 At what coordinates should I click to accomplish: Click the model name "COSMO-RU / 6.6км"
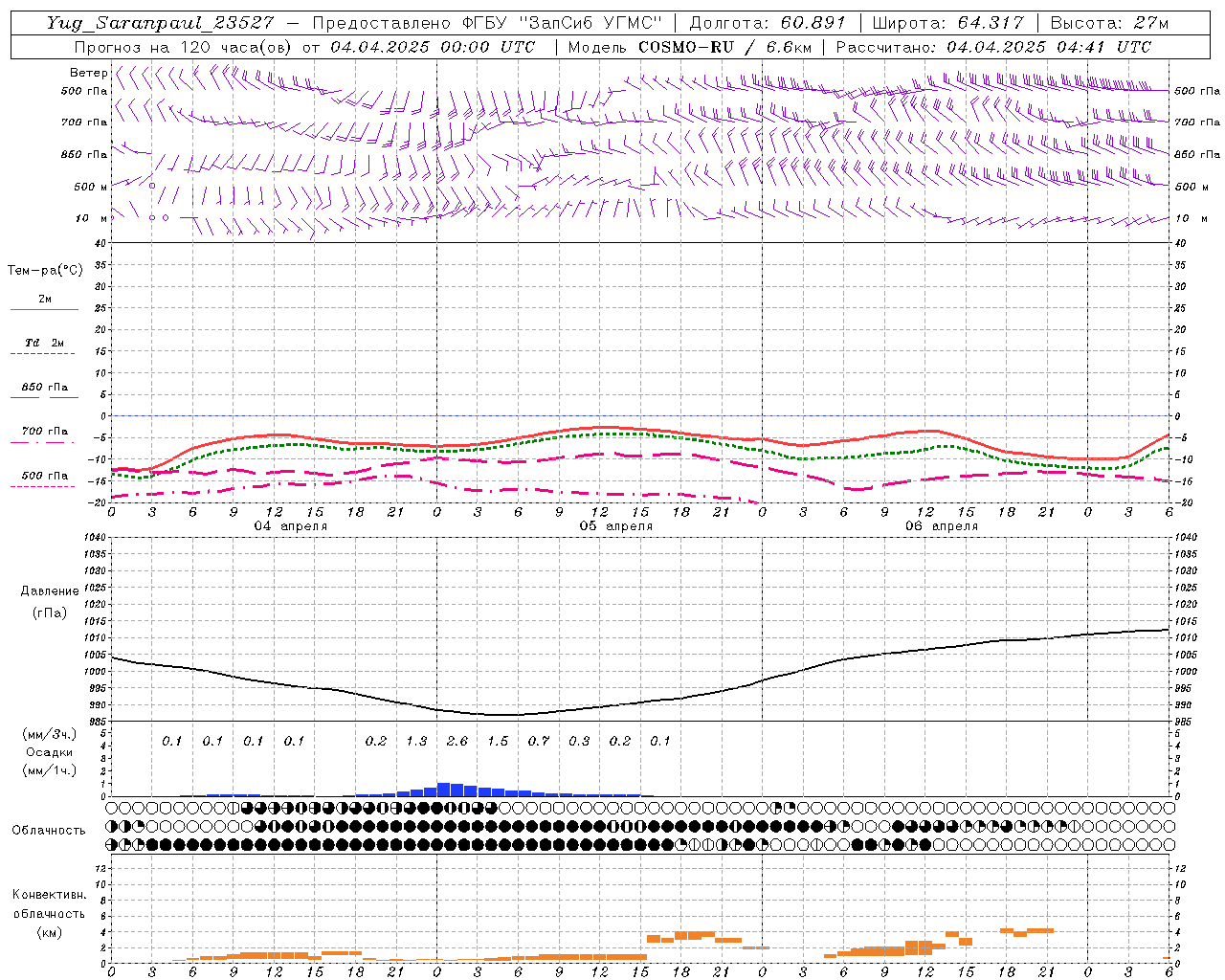coord(724,47)
